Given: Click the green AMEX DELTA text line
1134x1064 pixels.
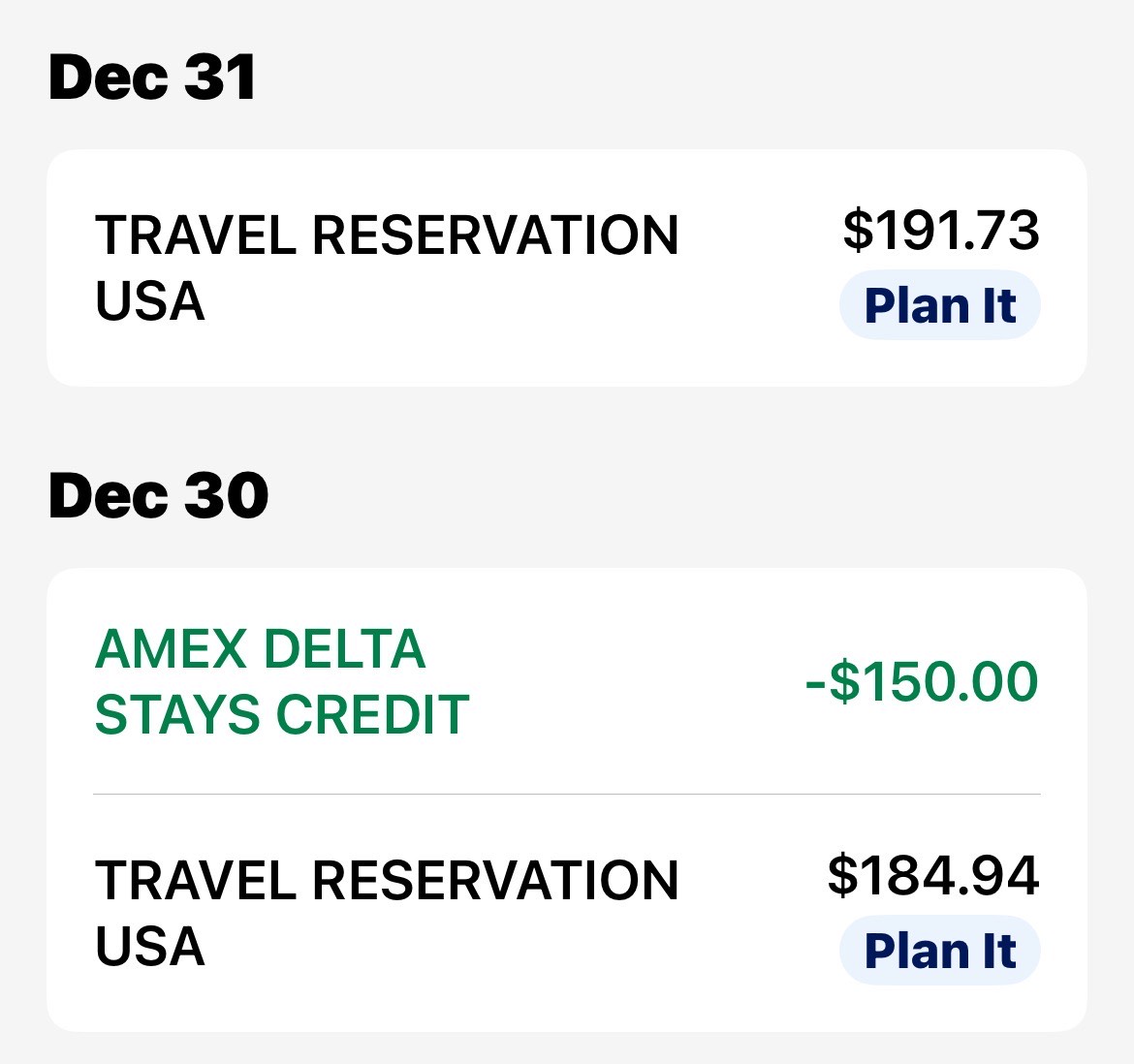Looking at the screenshot, I should pyautogui.click(x=260, y=649).
